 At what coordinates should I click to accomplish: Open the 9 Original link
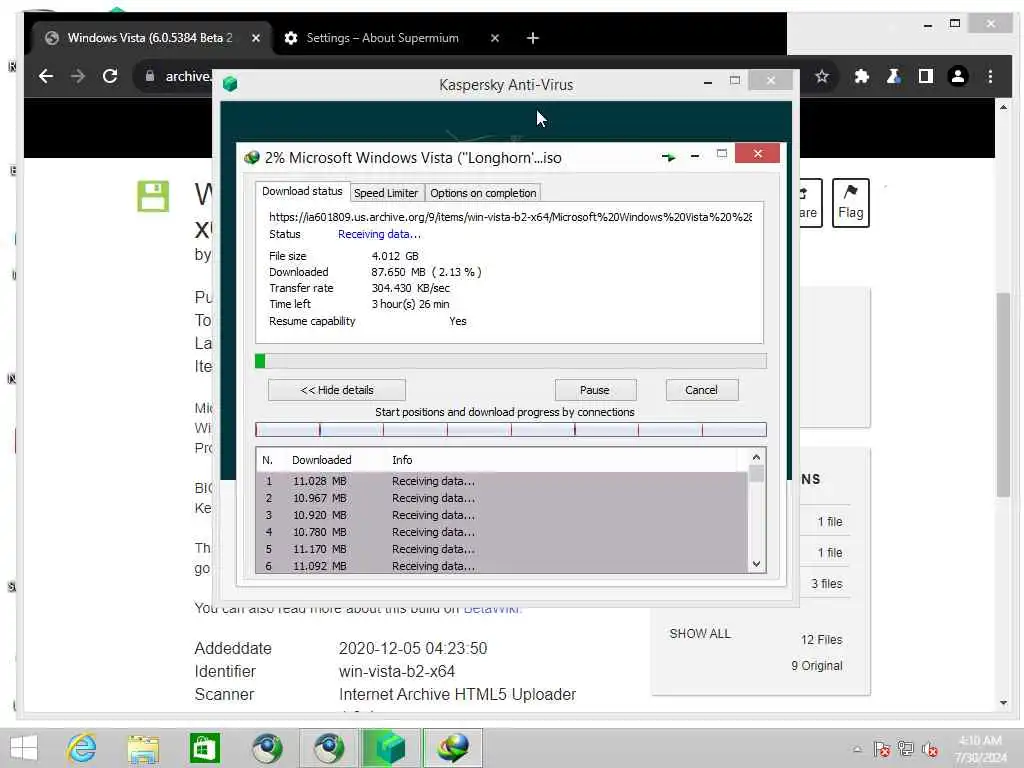(816, 665)
